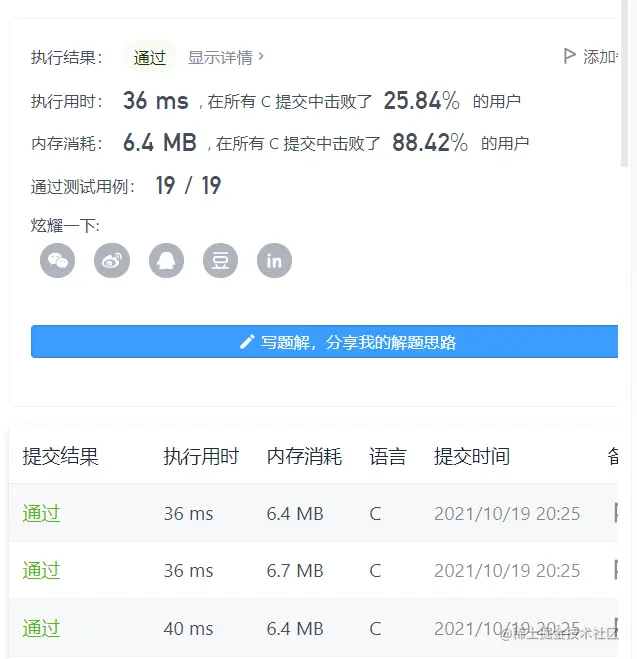Open the 通过 submission with 40 ms

click(x=41, y=629)
